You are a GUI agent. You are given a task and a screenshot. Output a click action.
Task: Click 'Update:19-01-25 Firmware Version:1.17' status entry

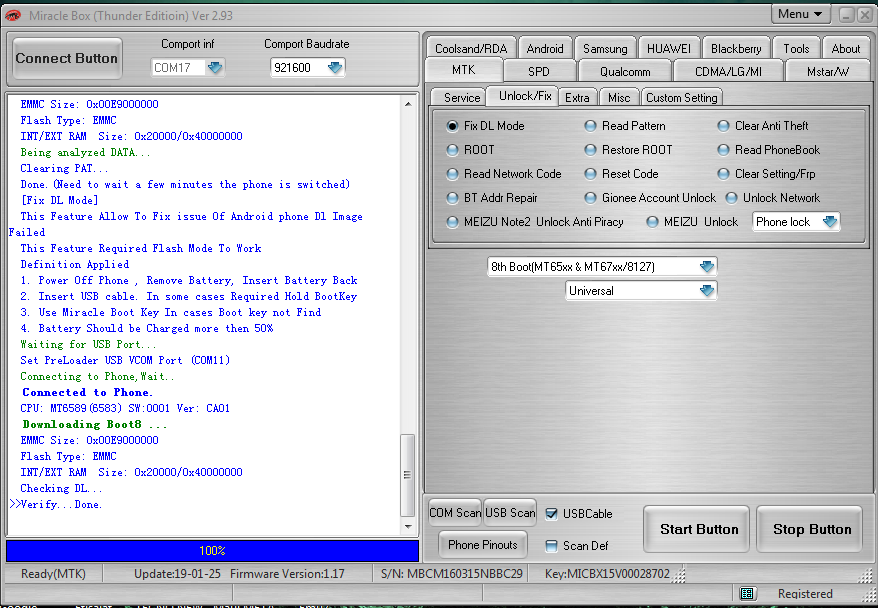(239, 574)
